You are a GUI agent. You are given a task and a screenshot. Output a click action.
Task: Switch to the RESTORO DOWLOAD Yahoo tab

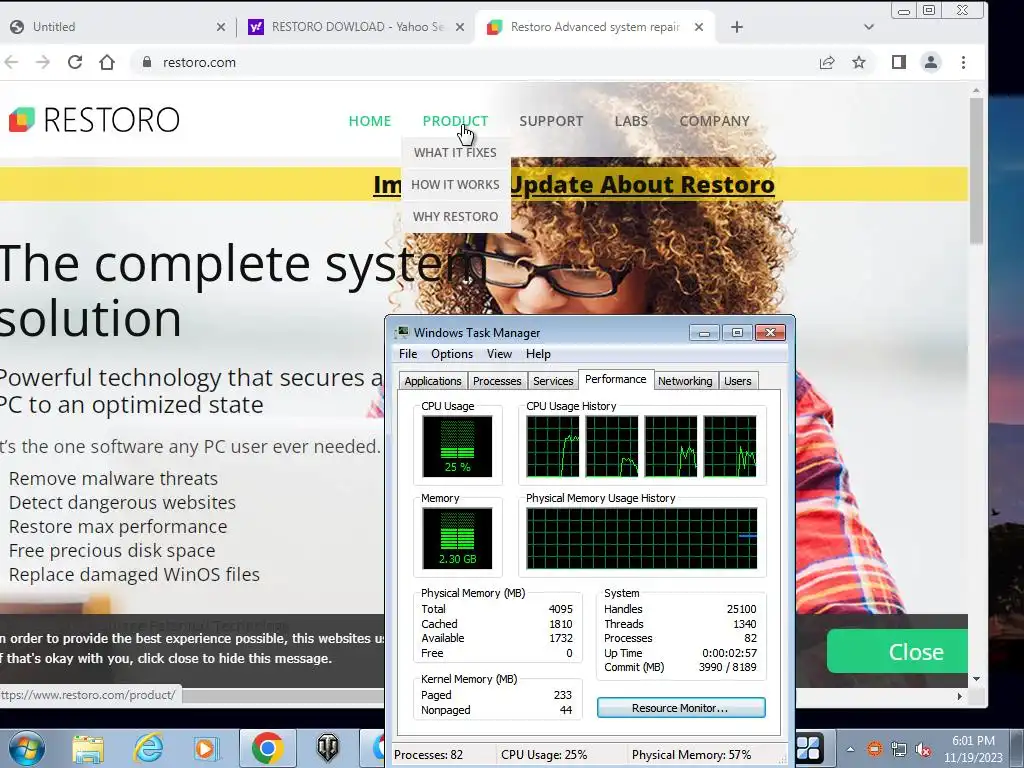[x=356, y=27]
